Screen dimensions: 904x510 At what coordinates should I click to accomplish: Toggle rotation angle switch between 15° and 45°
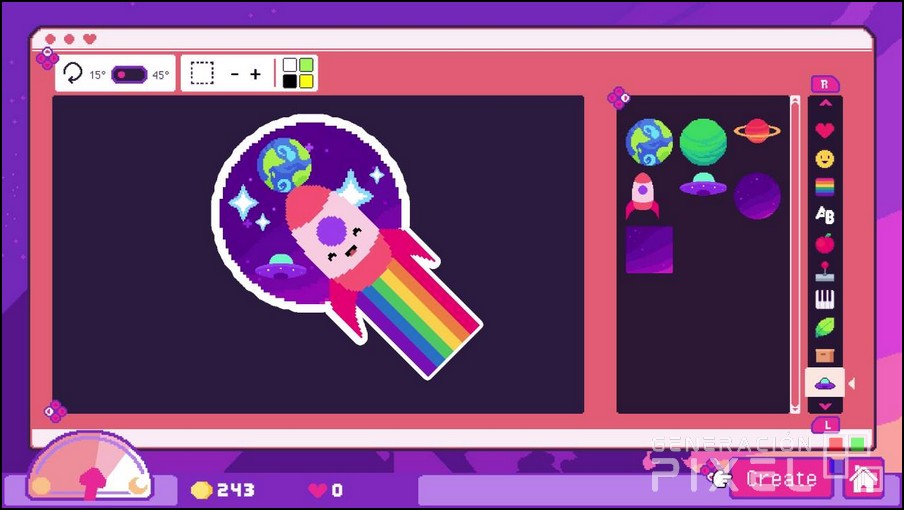pos(129,74)
